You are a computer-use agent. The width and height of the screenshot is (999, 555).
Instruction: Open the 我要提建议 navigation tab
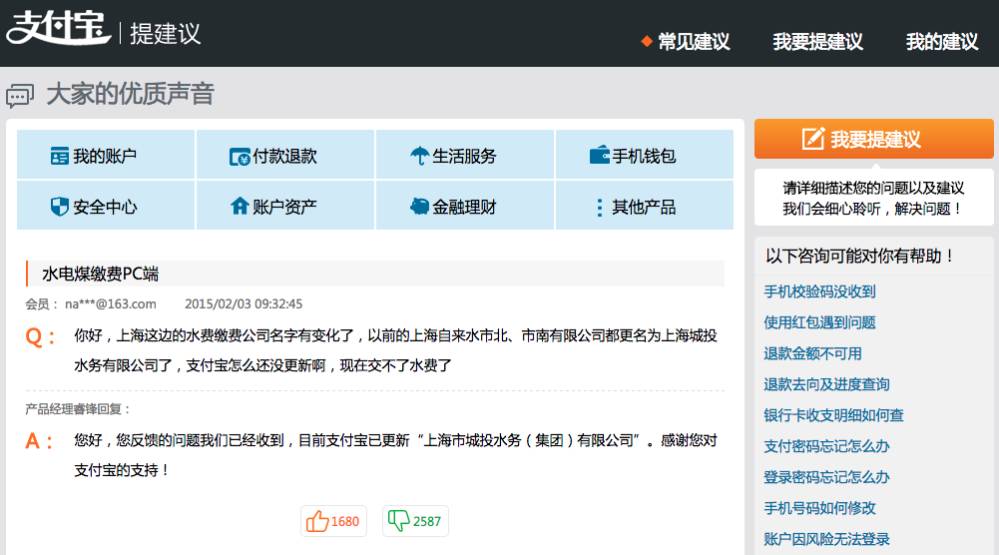(x=817, y=41)
